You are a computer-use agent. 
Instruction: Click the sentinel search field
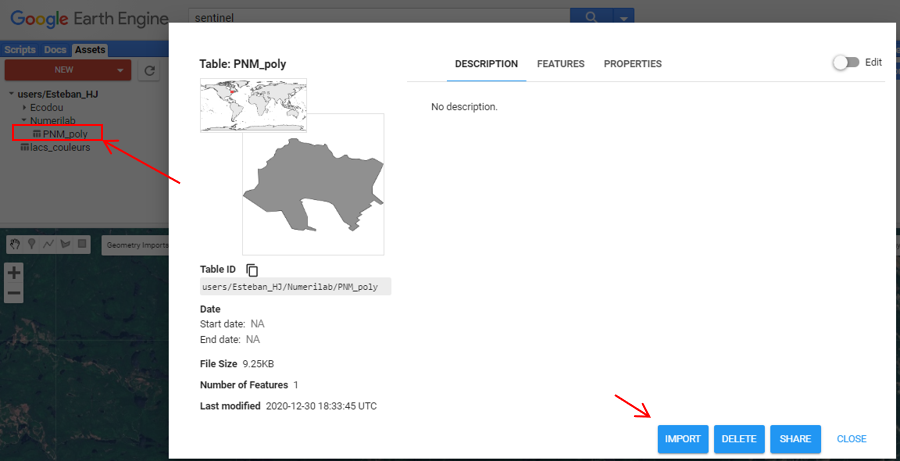[379, 17]
